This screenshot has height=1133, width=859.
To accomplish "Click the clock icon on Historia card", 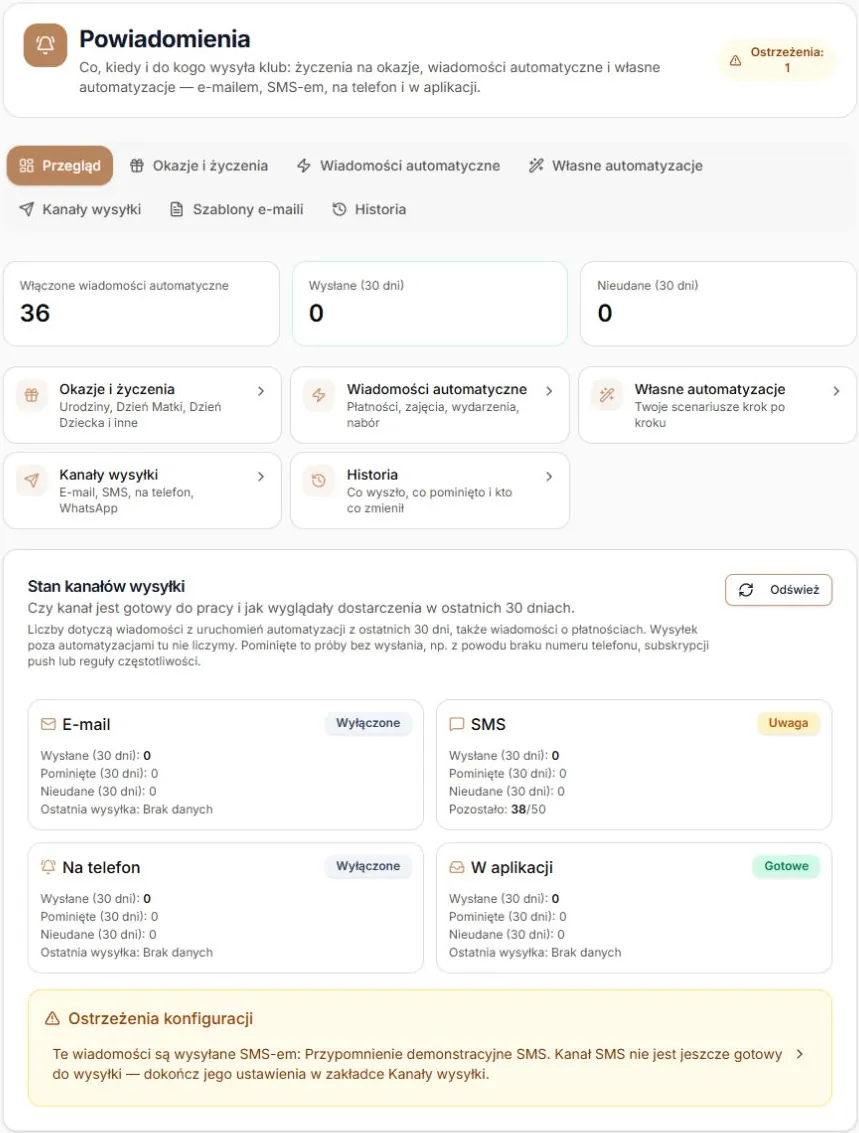I will click(319, 481).
